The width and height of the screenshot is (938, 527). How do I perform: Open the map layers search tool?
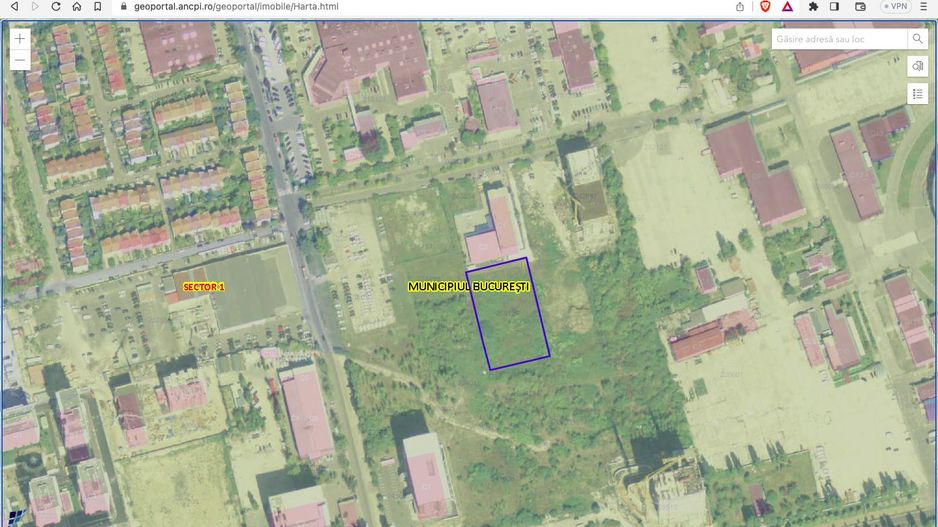click(x=918, y=66)
